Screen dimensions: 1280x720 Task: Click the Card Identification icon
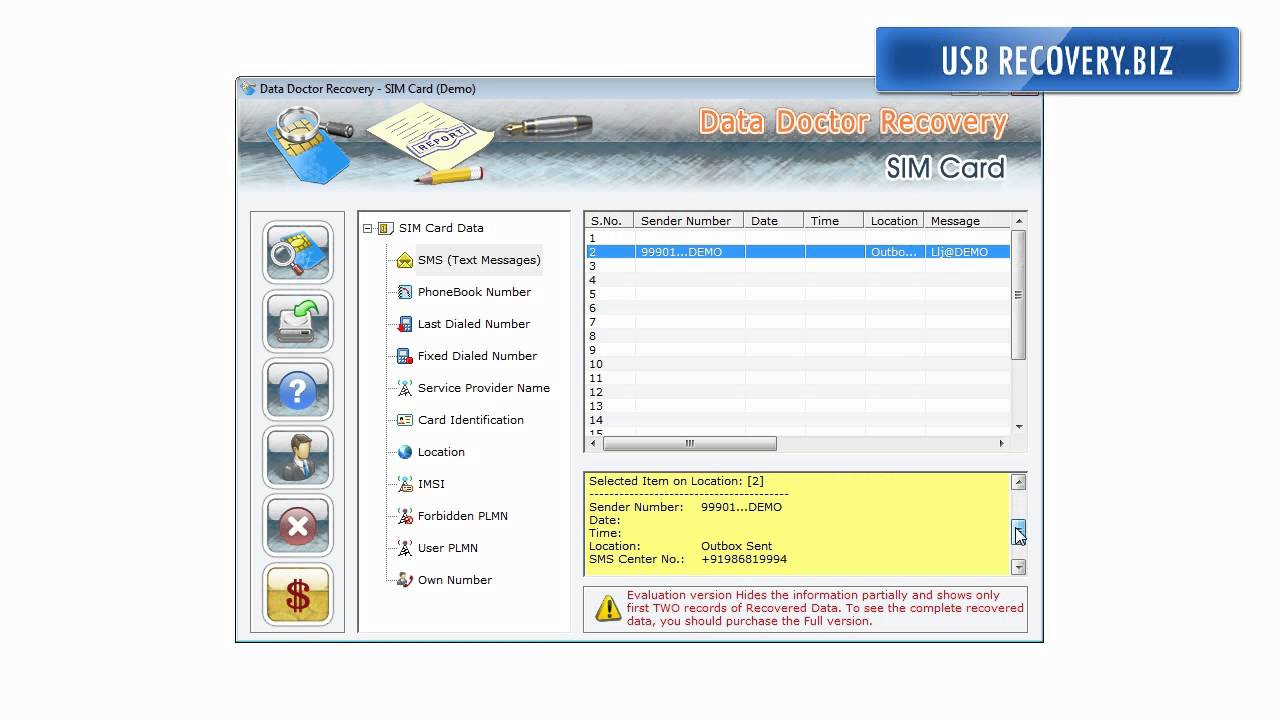[404, 420]
